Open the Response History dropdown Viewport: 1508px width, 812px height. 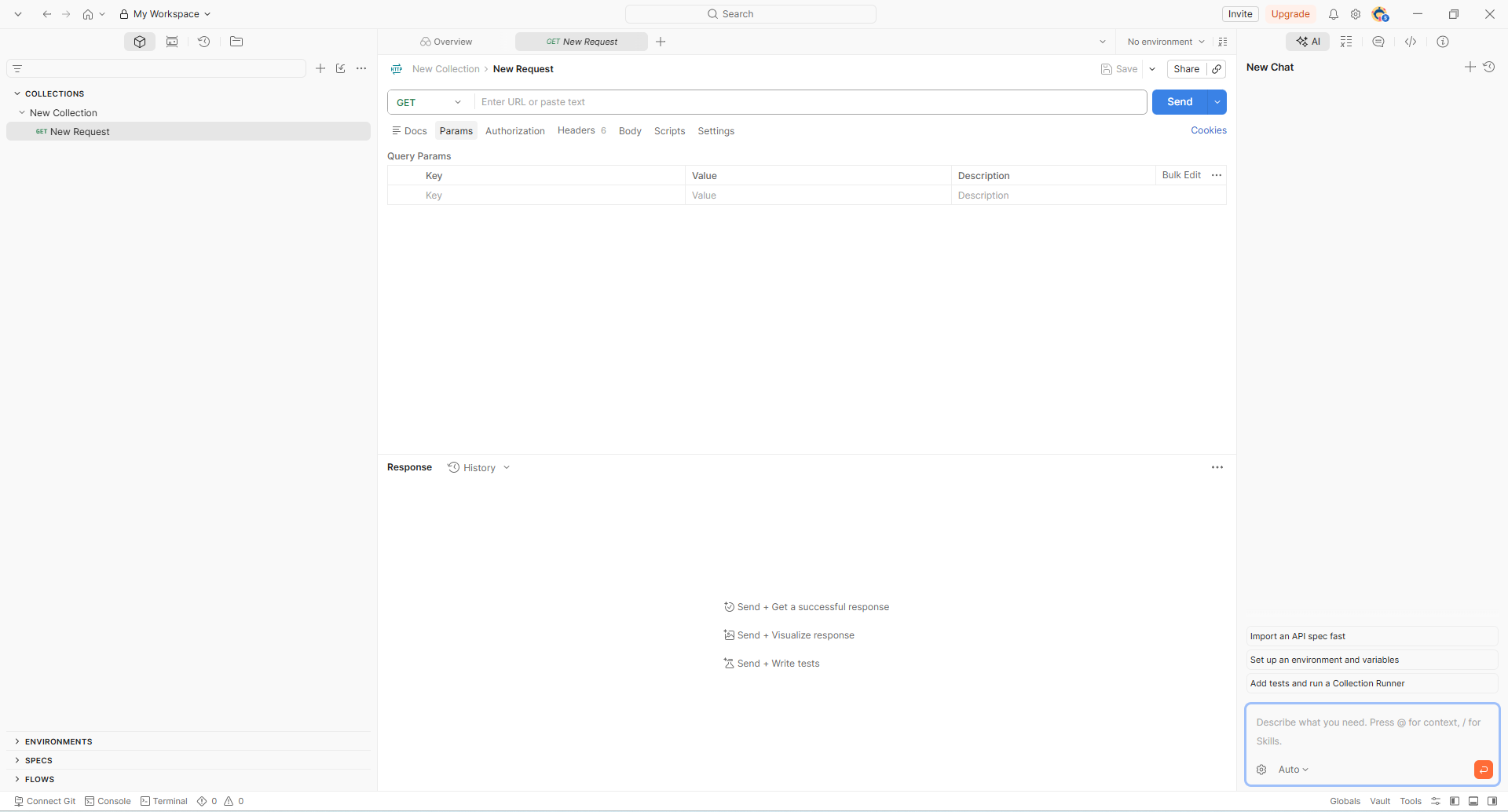tap(479, 467)
